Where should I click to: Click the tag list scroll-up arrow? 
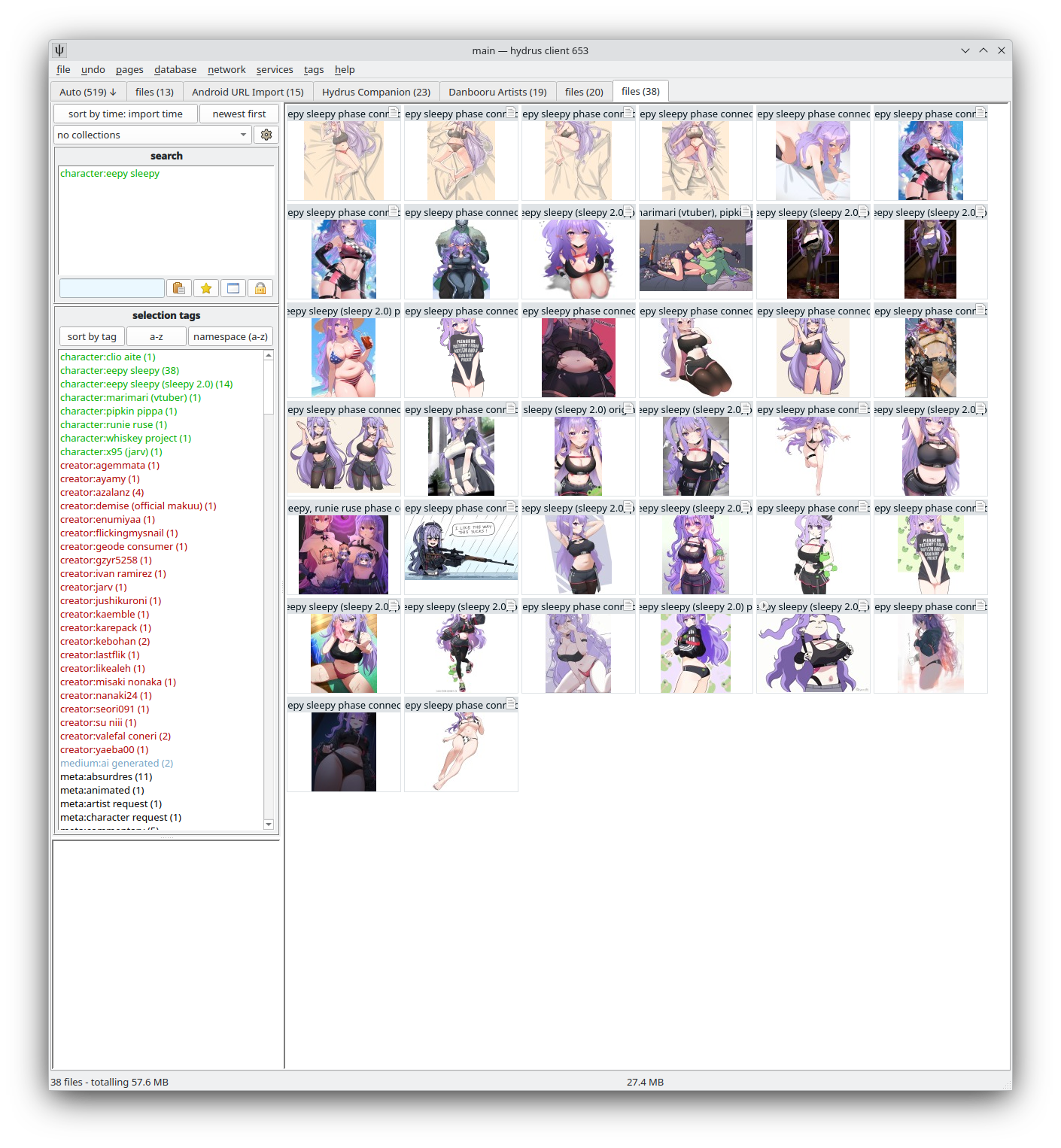(x=269, y=355)
